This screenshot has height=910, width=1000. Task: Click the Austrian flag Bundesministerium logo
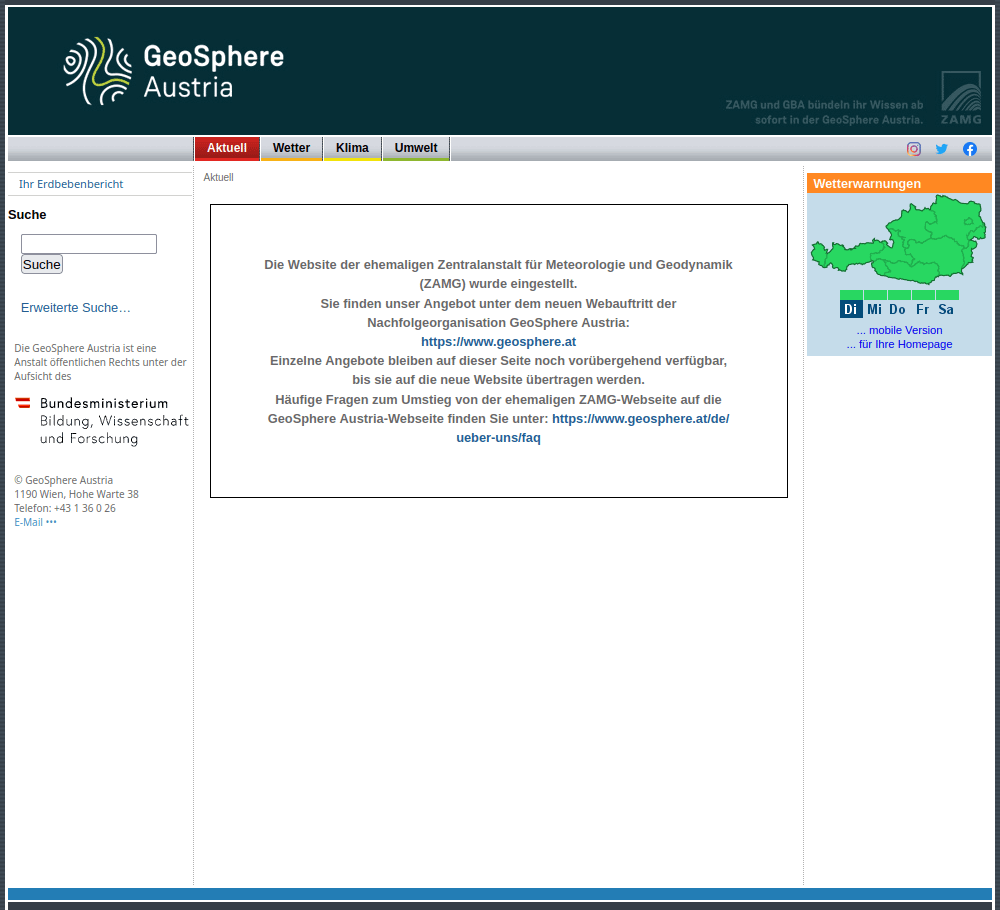click(101, 421)
